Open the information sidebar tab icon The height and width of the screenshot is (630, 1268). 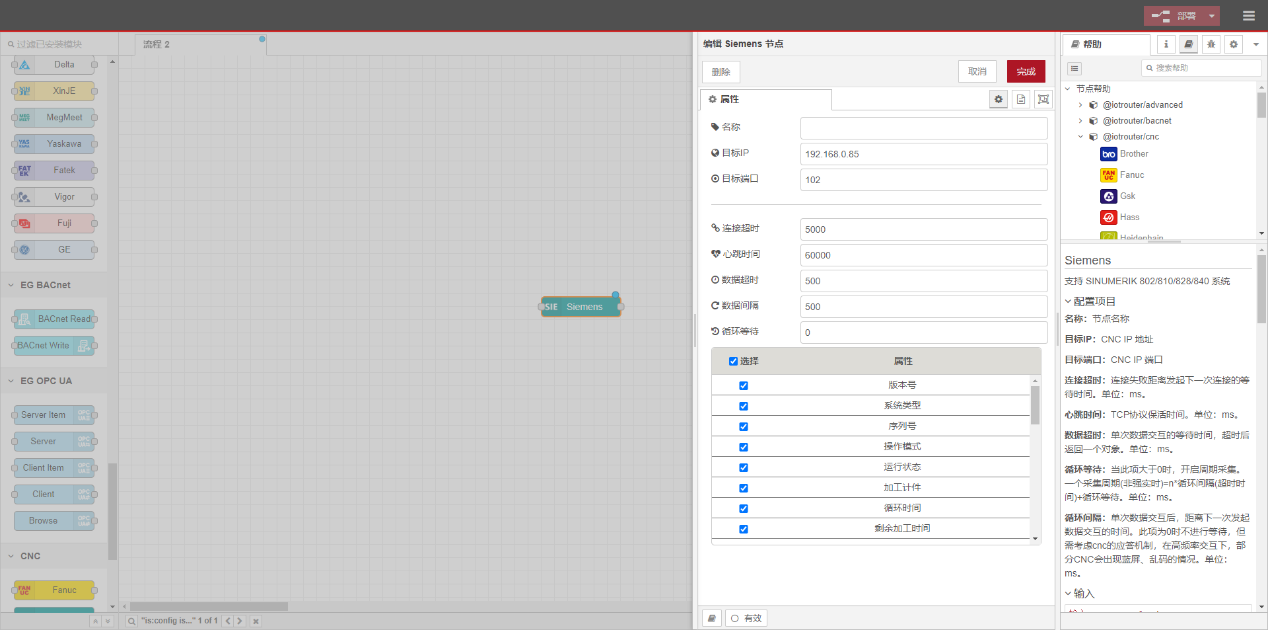point(1166,44)
